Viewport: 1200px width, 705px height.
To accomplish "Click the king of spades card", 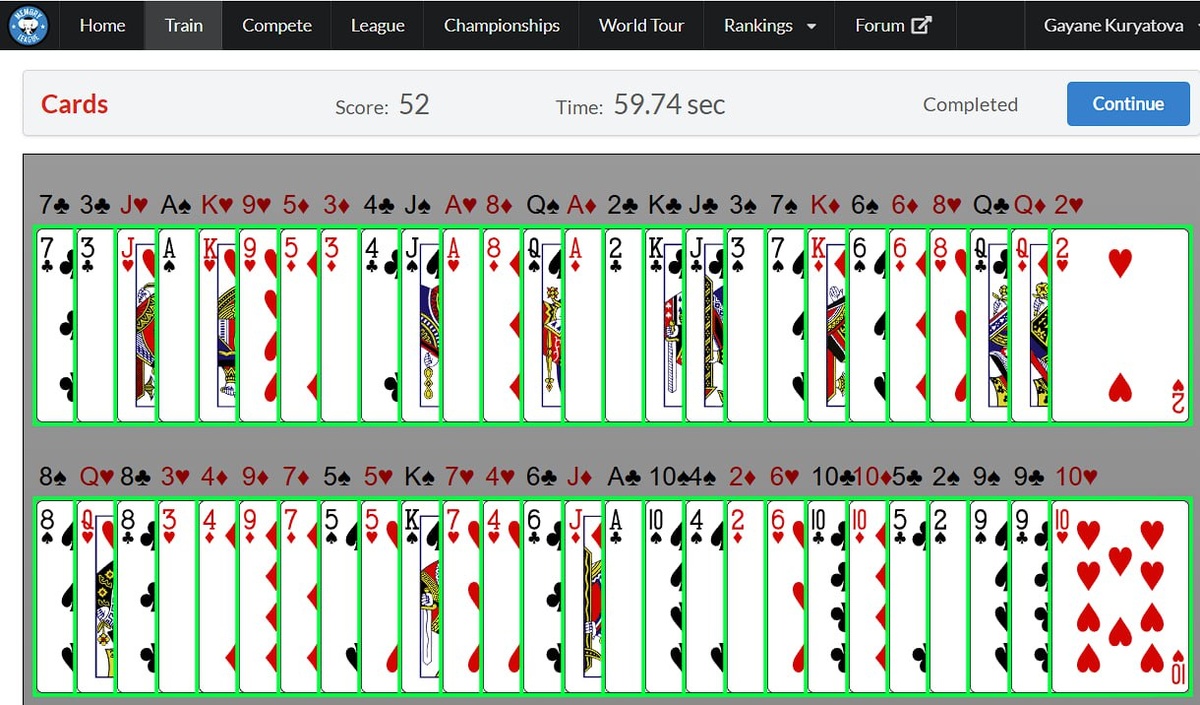I will [x=421, y=596].
